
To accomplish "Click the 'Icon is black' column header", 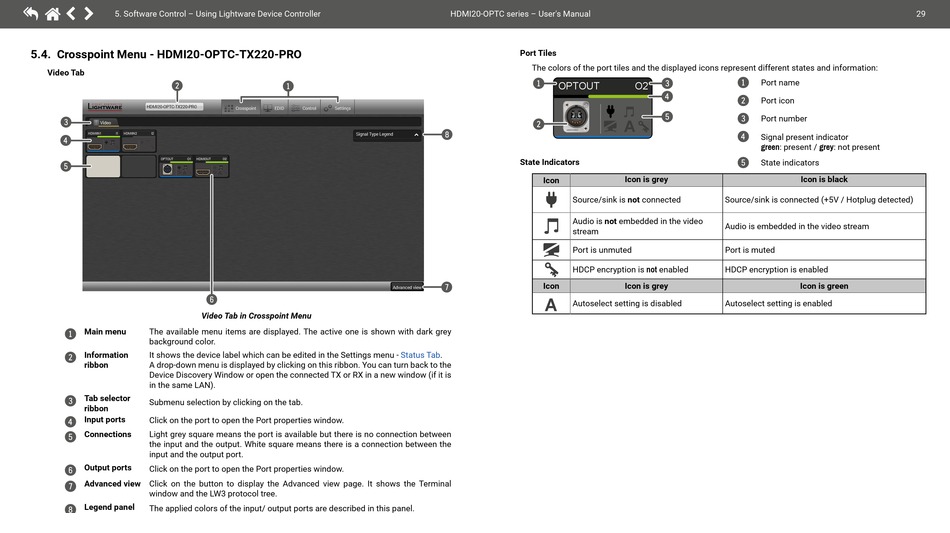I will [x=824, y=179].
